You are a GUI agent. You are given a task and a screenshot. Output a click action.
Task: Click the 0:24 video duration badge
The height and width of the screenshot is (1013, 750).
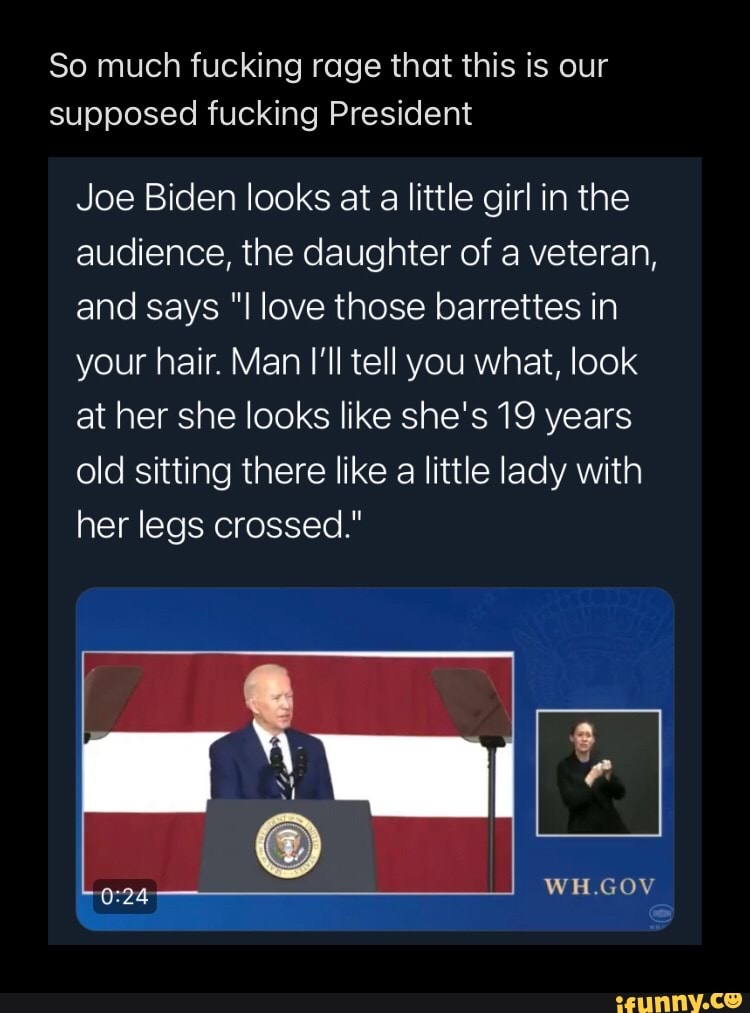[x=124, y=897]
